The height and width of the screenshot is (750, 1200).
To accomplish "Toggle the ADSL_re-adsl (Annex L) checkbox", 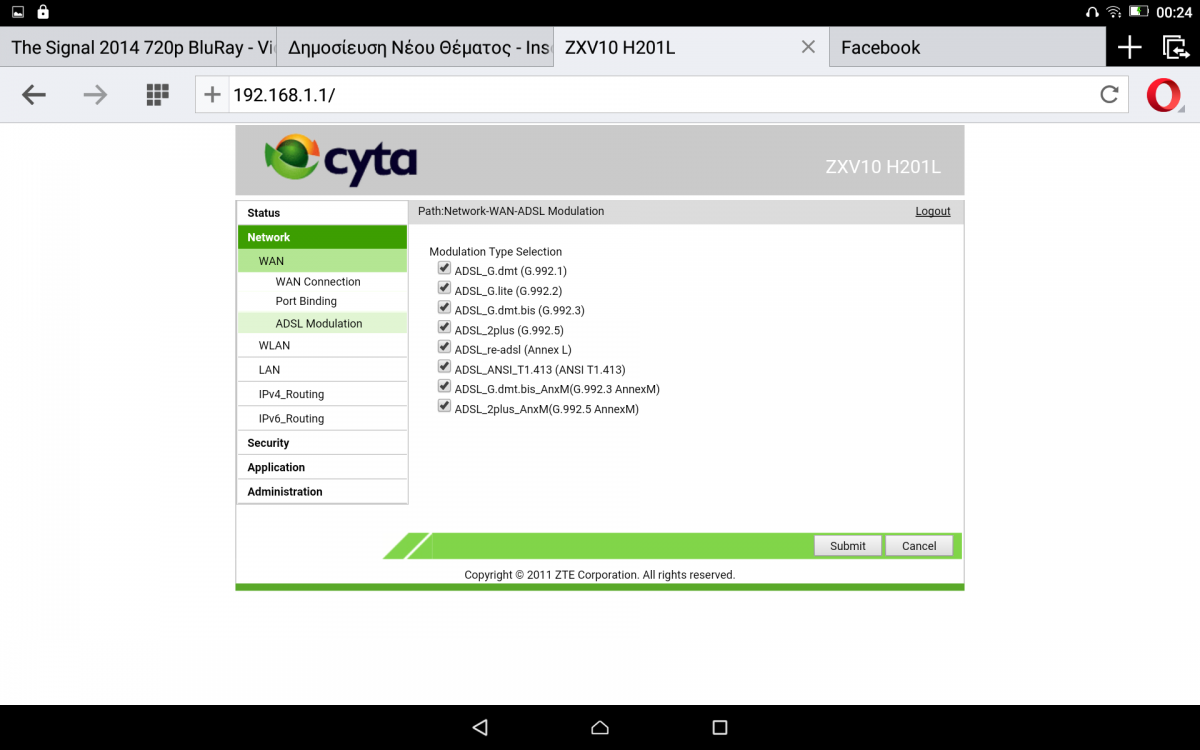I will click(444, 347).
